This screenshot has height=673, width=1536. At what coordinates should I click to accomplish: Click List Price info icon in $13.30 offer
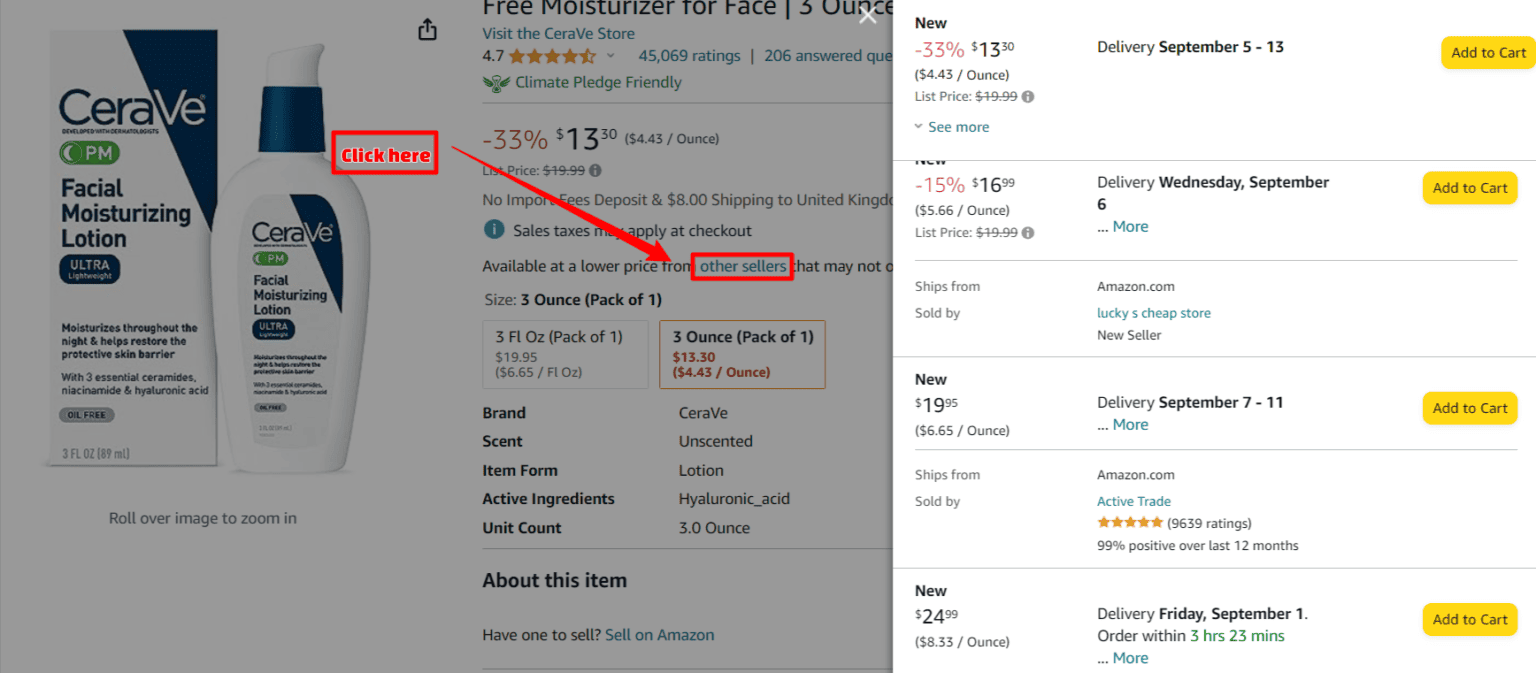click(1028, 97)
